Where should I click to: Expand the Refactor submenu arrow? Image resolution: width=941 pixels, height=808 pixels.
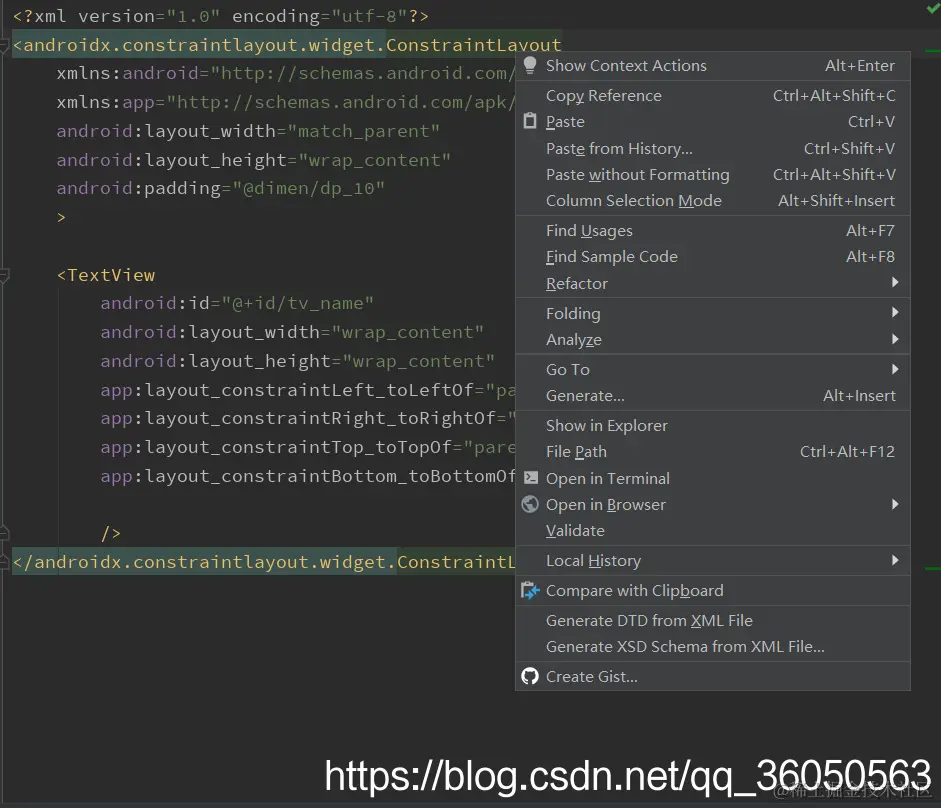pos(895,282)
